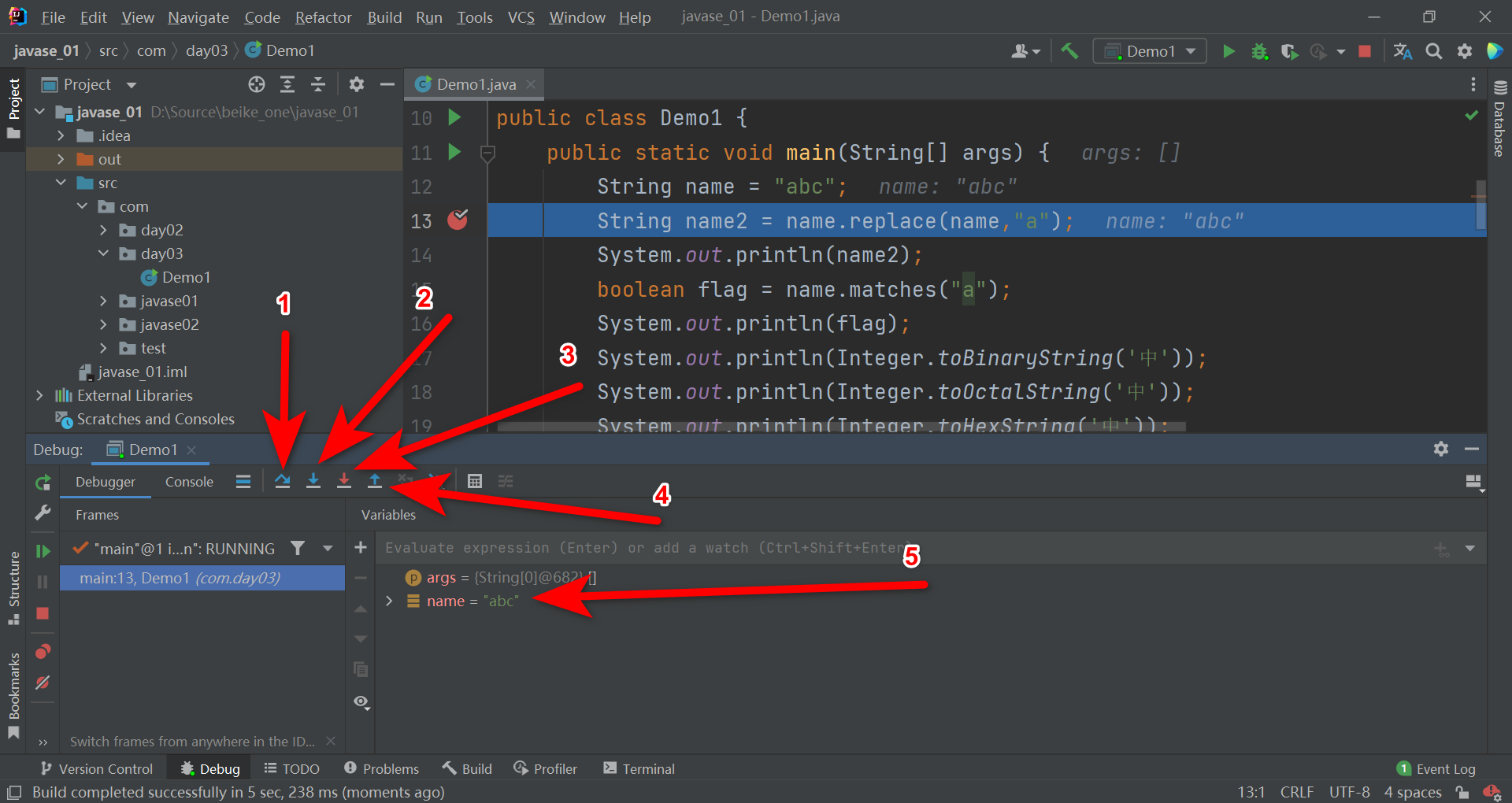This screenshot has width=1512, height=803.
Task: Collapse the day03 package
Action: coord(103,253)
